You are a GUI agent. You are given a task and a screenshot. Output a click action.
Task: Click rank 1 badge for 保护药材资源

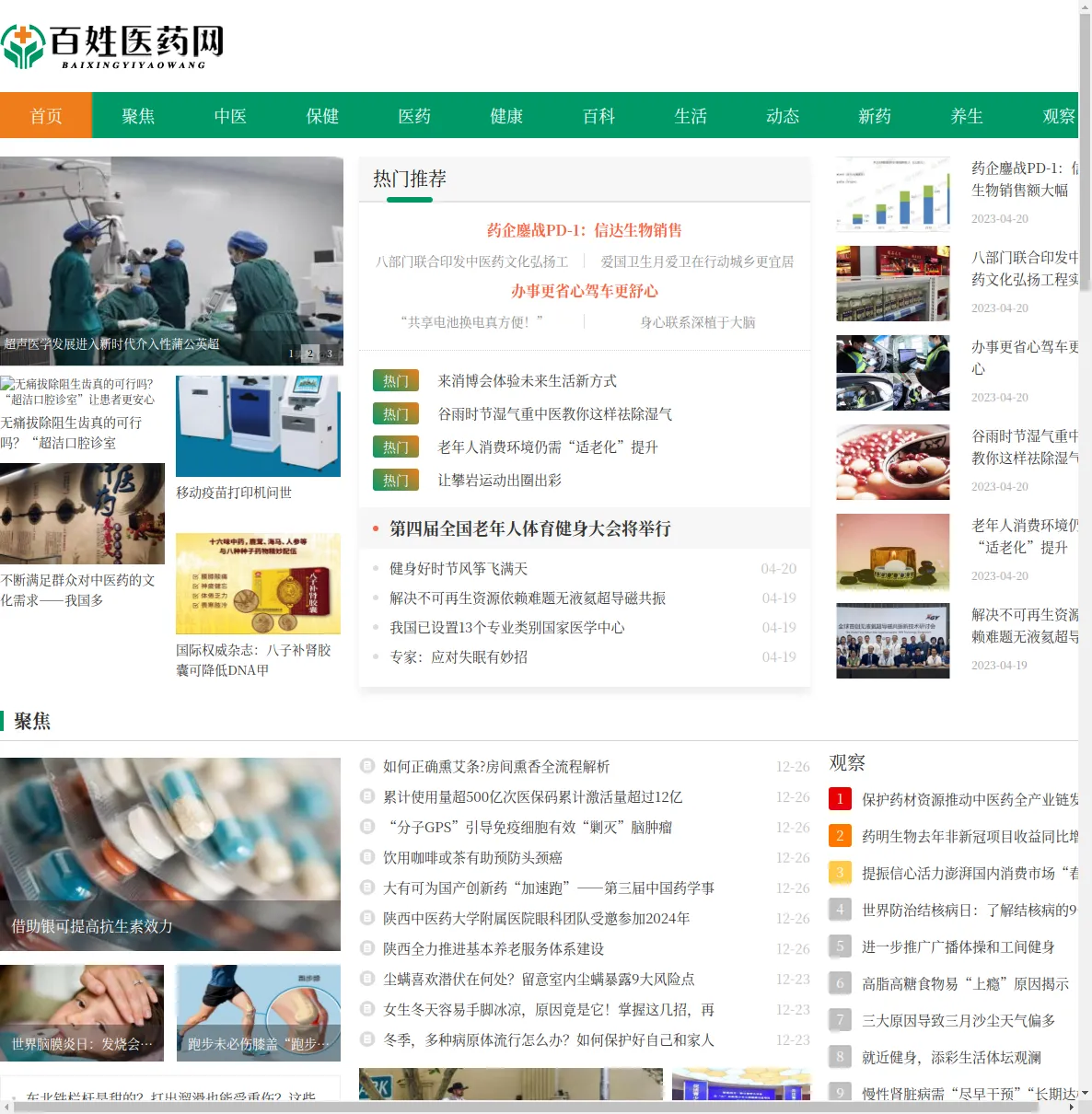(840, 798)
